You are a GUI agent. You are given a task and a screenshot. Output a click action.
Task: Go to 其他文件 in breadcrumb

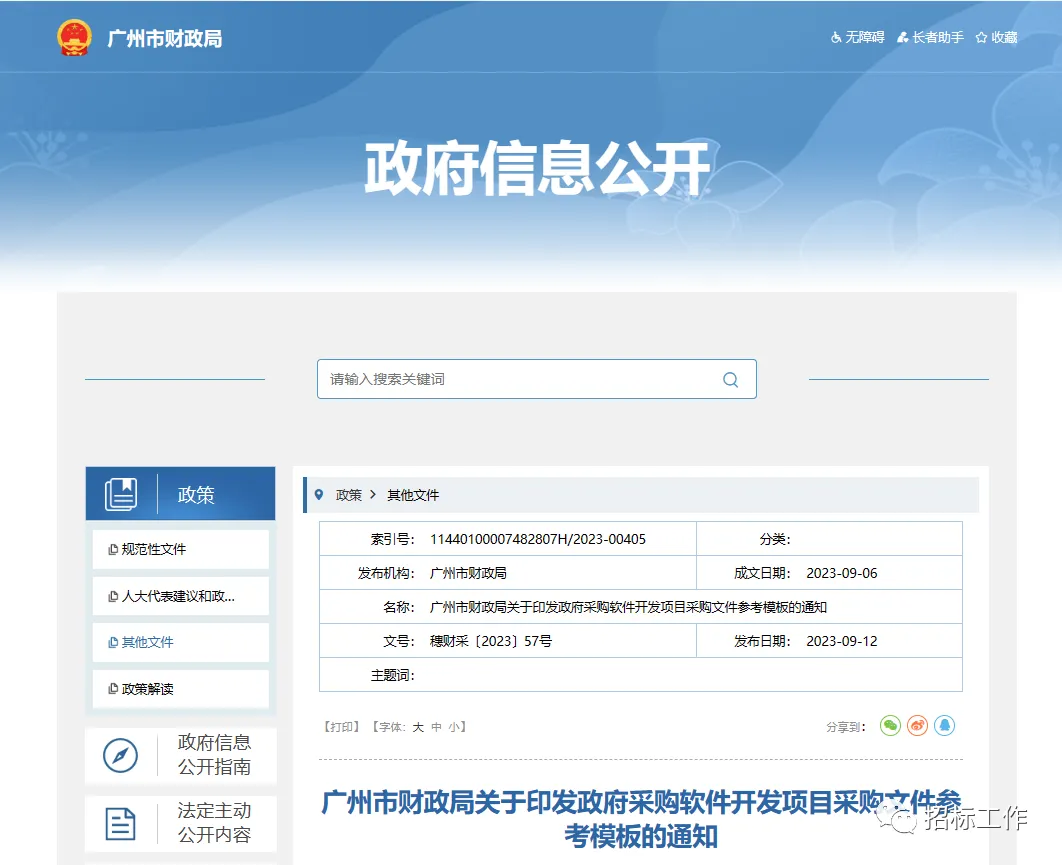(413, 495)
